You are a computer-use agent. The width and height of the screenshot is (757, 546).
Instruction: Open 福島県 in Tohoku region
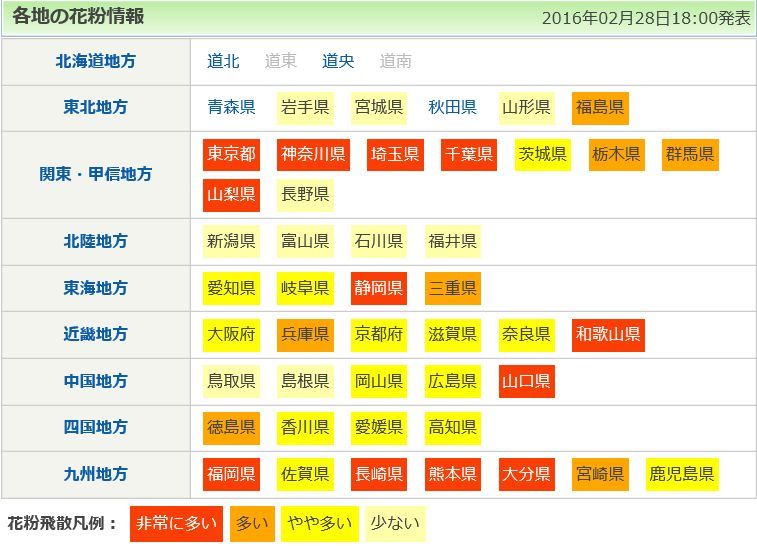pyautogui.click(x=600, y=108)
